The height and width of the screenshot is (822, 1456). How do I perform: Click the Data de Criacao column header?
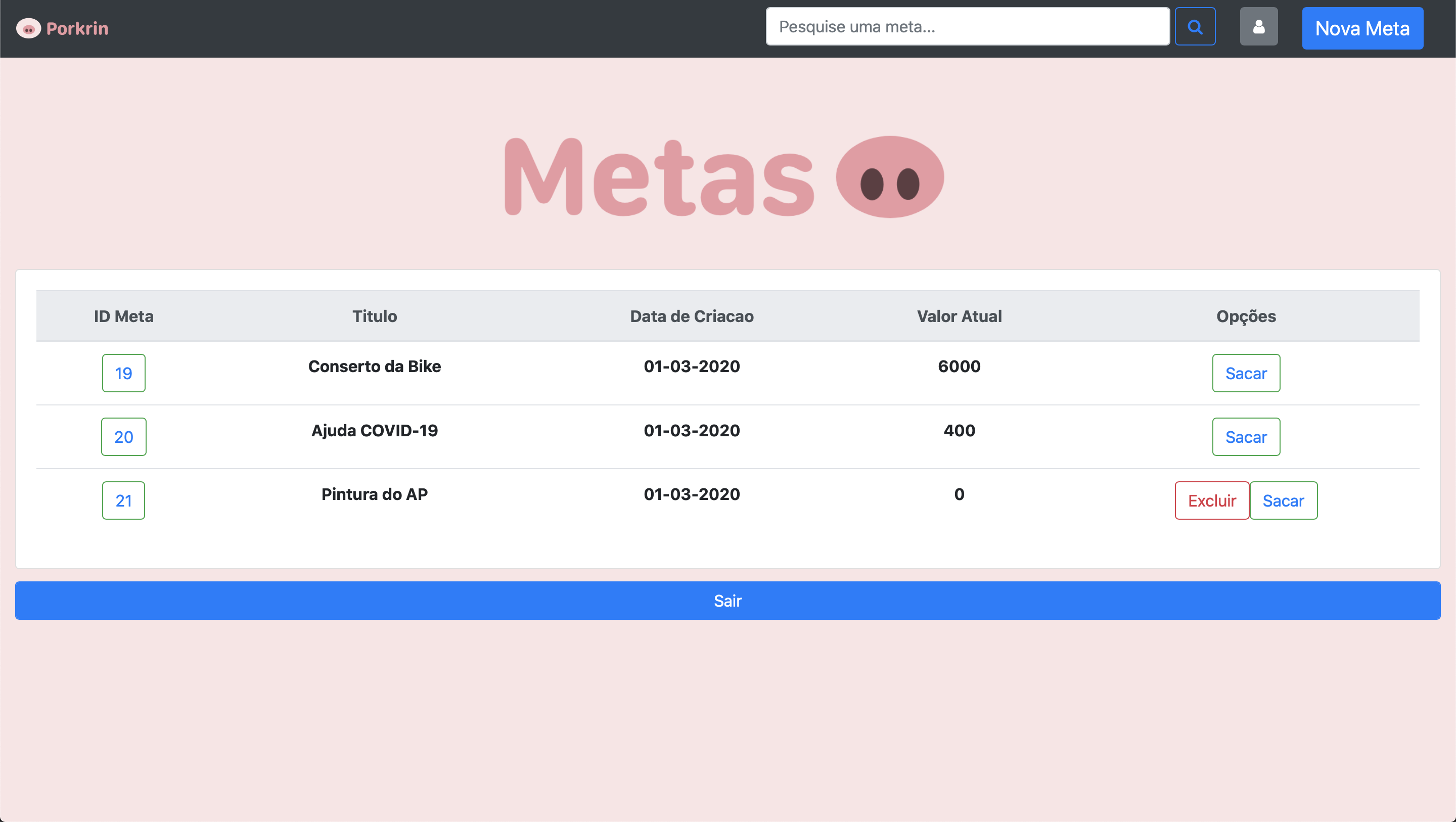691,316
